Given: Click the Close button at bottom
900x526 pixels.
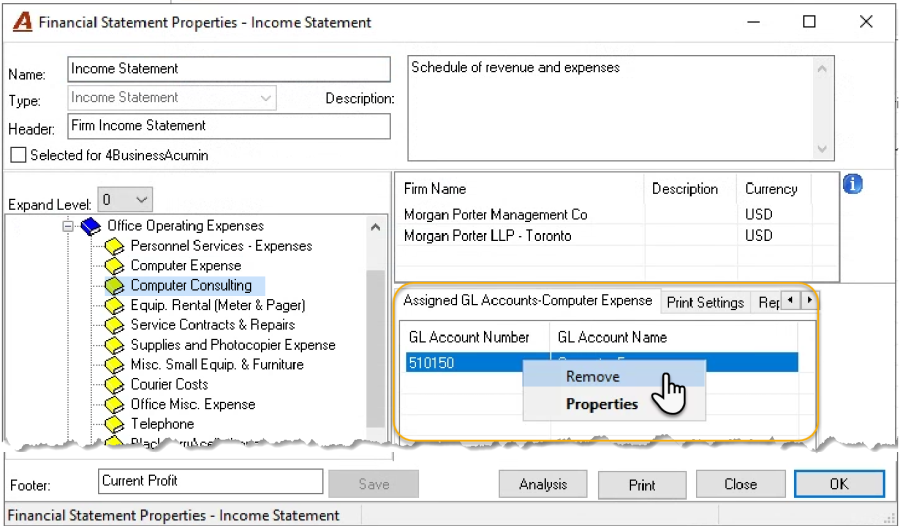Looking at the screenshot, I should pyautogui.click(x=740, y=485).
